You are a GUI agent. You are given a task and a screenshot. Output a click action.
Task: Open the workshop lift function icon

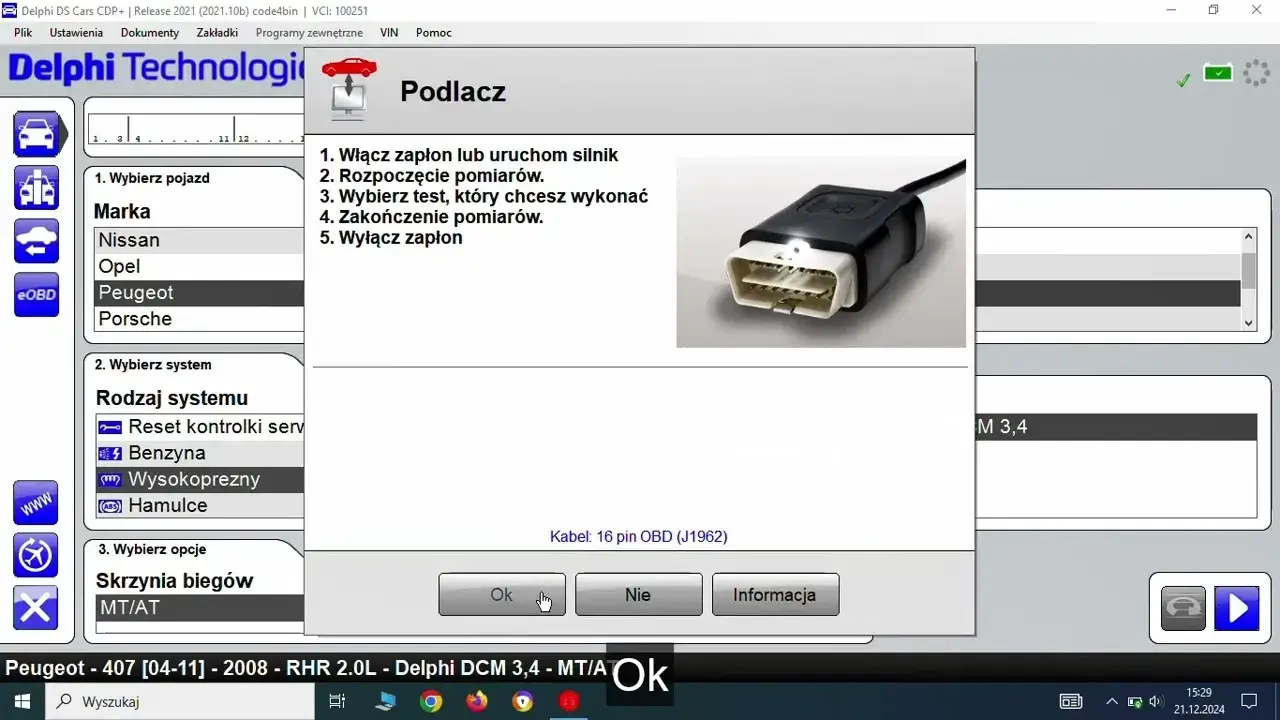pos(36,188)
